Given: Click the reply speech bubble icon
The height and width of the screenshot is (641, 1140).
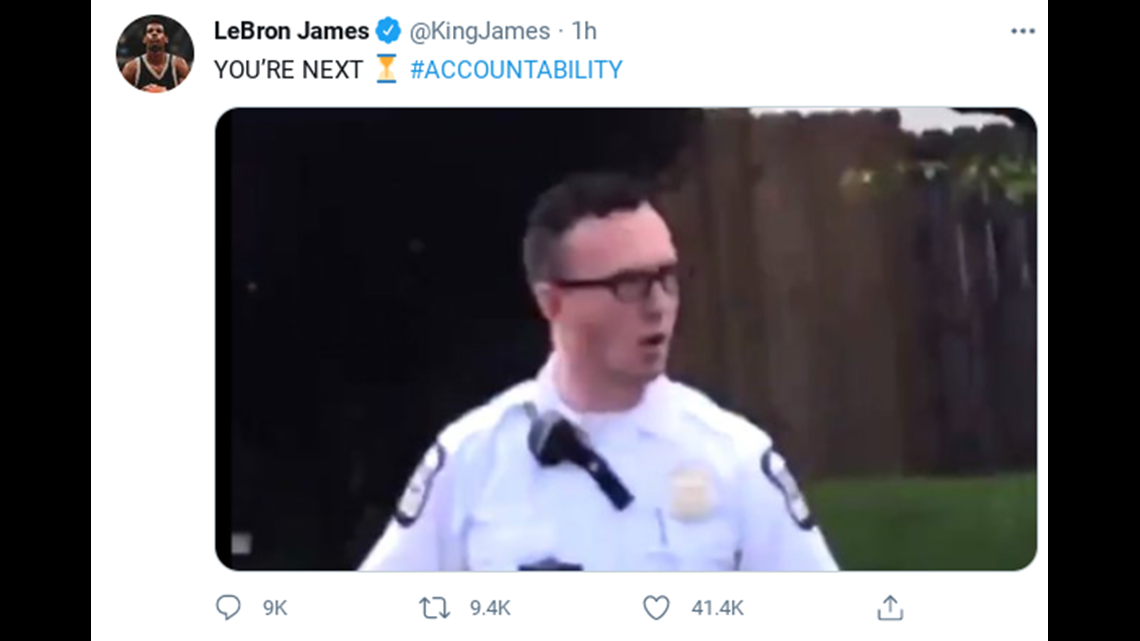Looking at the screenshot, I should coord(228,607).
